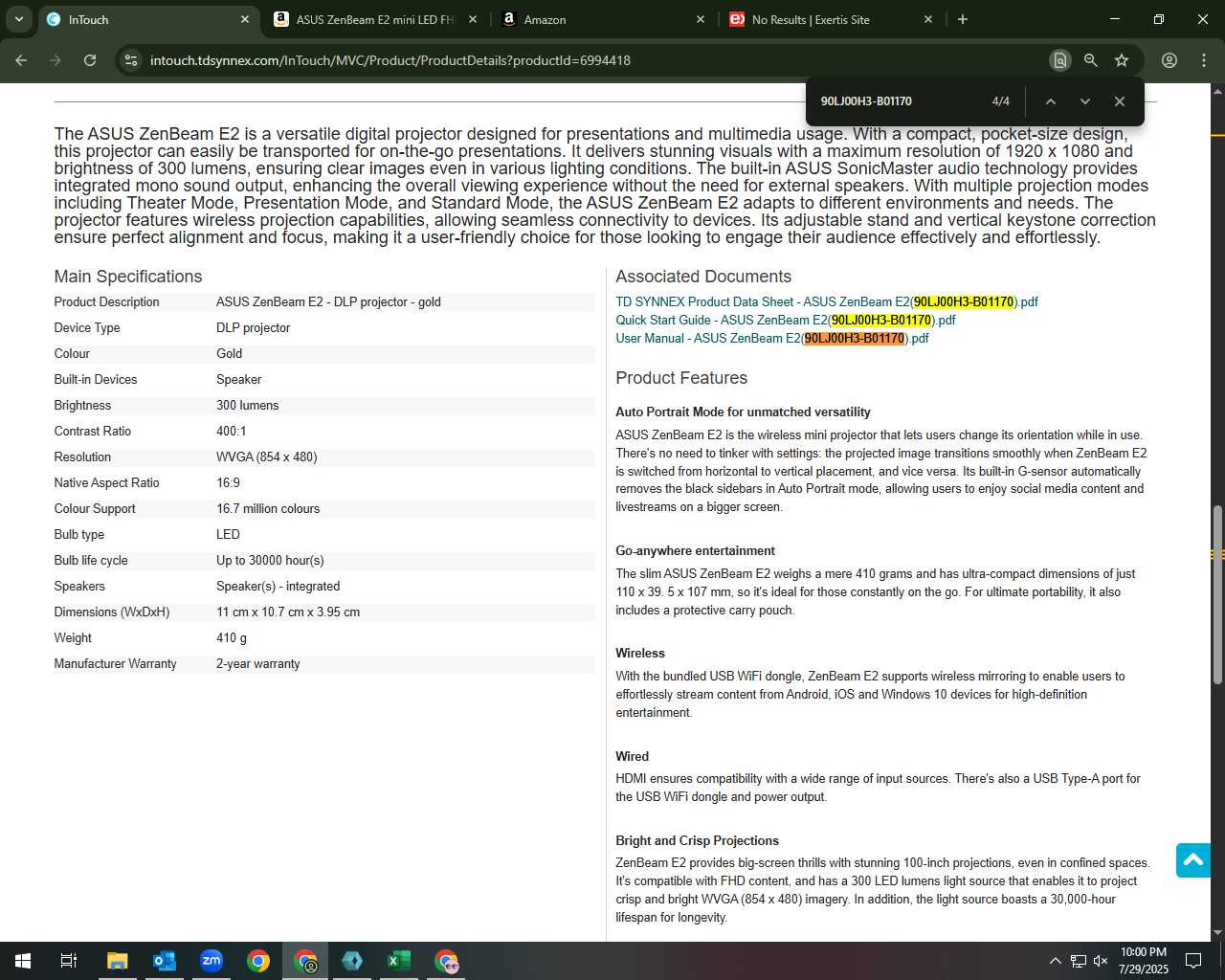Close the Exertis Site tab

[928, 19]
